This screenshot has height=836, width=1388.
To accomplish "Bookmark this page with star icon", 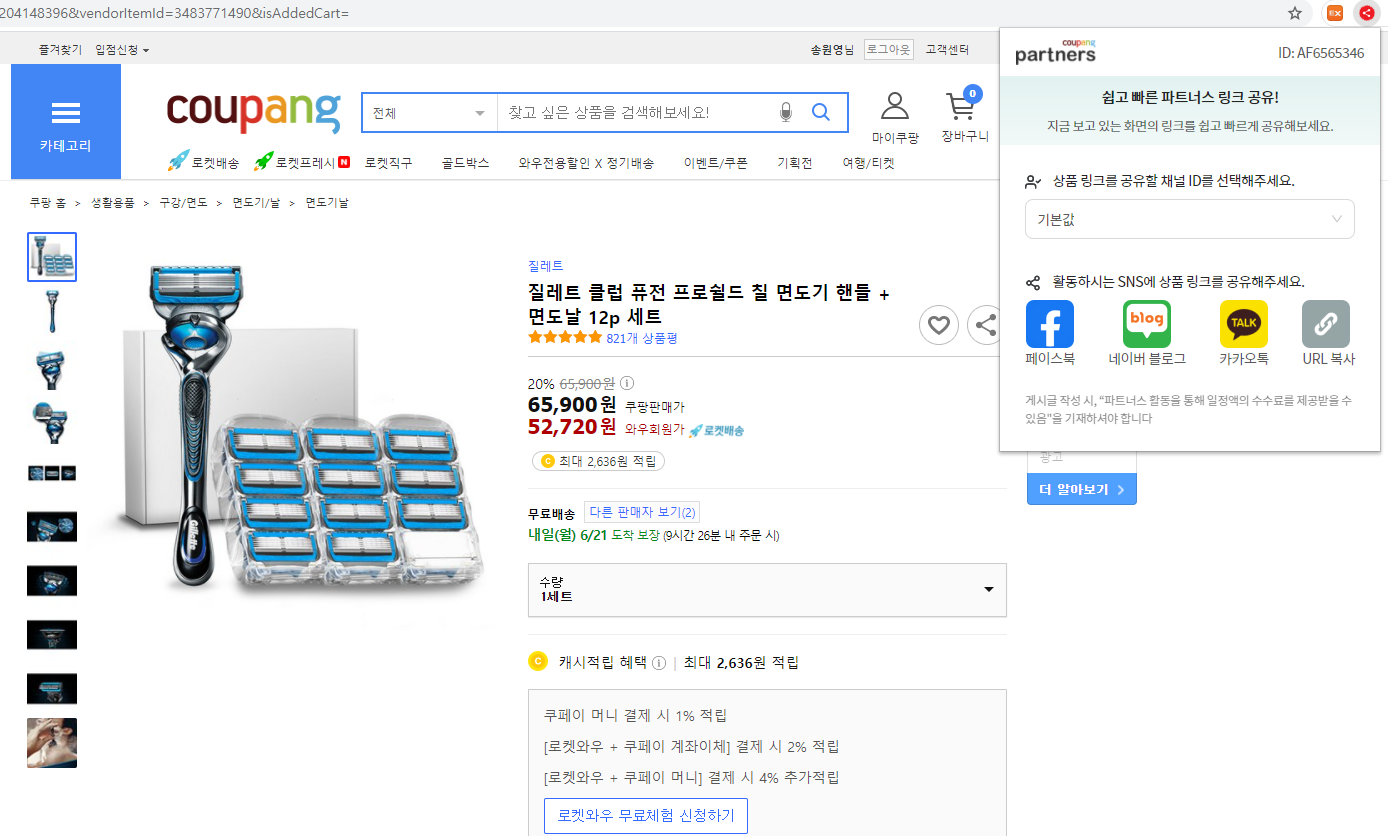I will point(1295,13).
